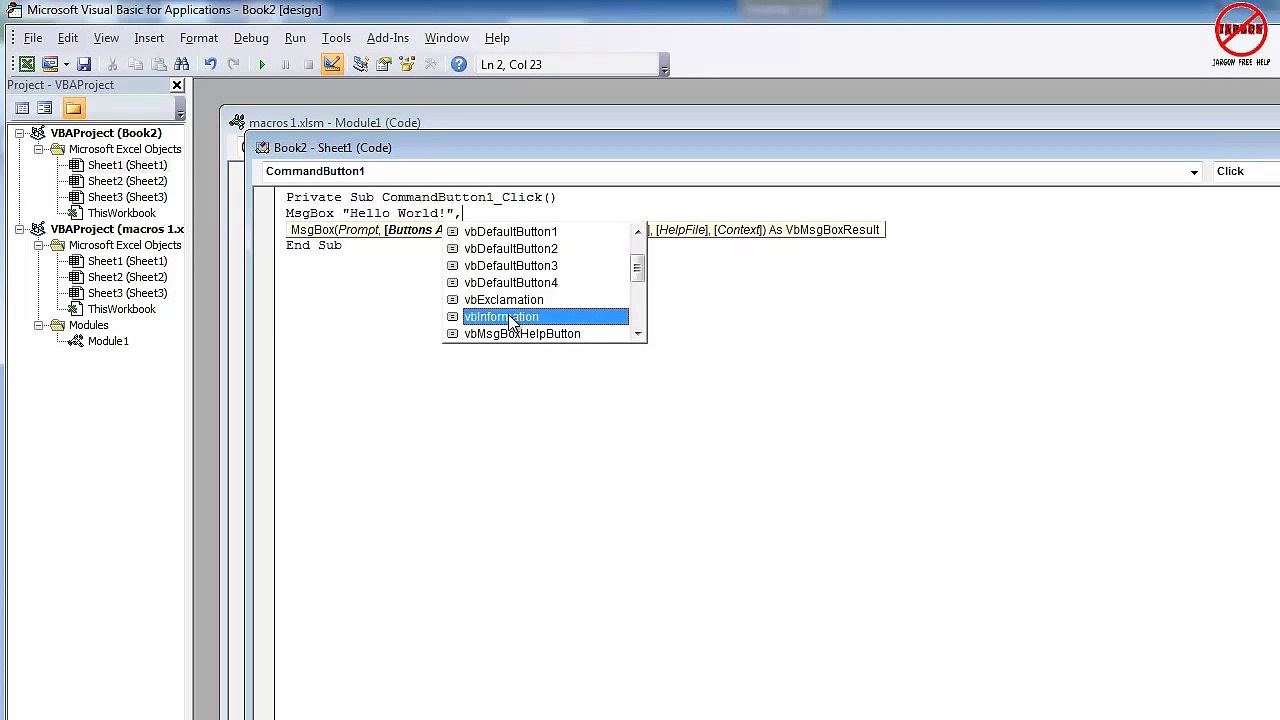This screenshot has width=1280, height=720.
Task: Click the Break pause icon
Action: pyautogui.click(x=285, y=64)
